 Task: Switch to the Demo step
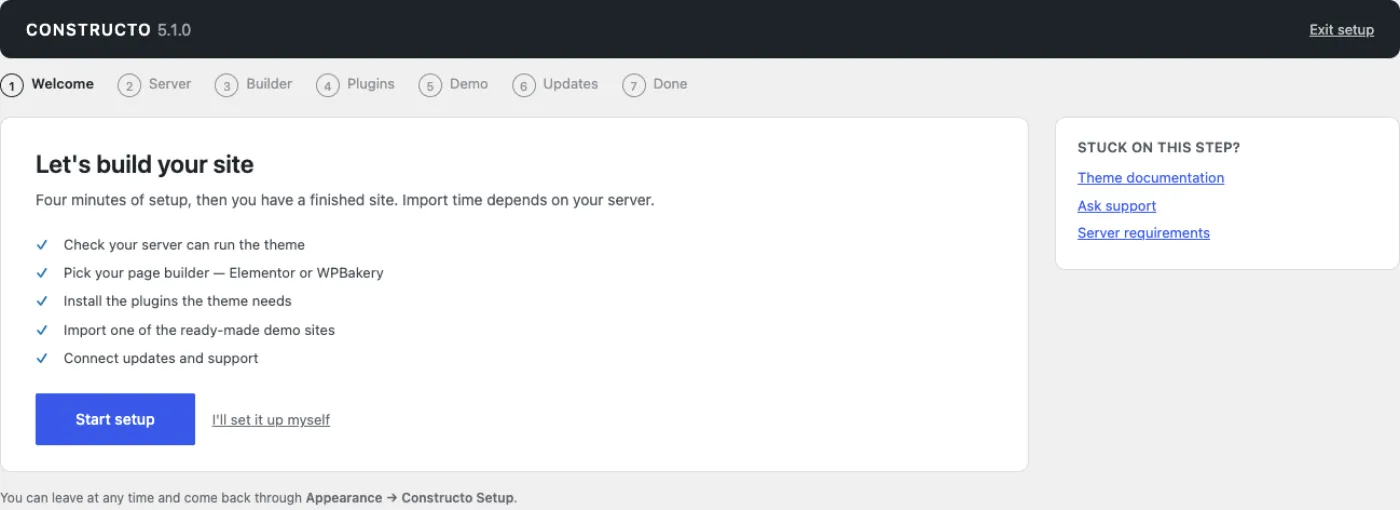(454, 85)
